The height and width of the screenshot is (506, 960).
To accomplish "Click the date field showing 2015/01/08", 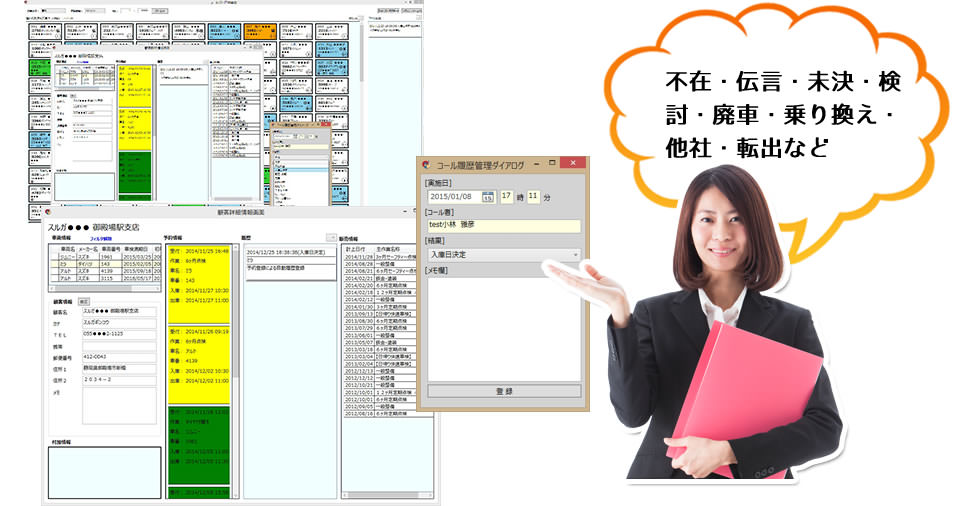I will coord(461,197).
